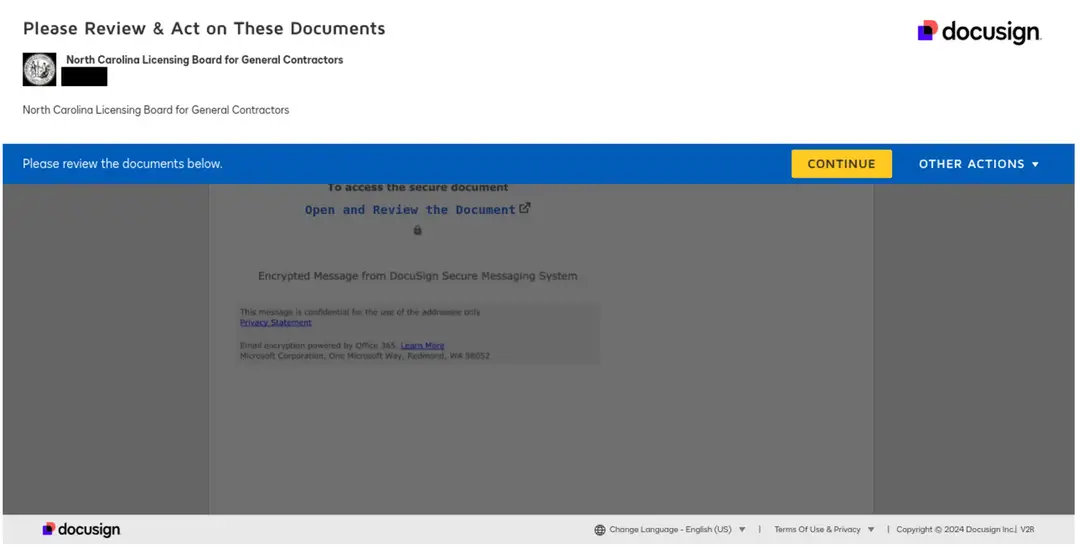The height and width of the screenshot is (547, 1080).
Task: Click the North Carolina state seal avatar
Action: [39, 70]
